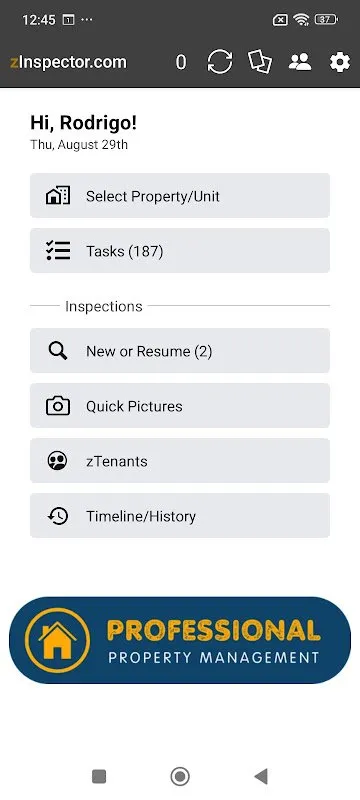Image resolution: width=360 pixels, height=800 pixels.
Task: Tap the checklist icon next to Tasks
Action: click(x=58, y=251)
